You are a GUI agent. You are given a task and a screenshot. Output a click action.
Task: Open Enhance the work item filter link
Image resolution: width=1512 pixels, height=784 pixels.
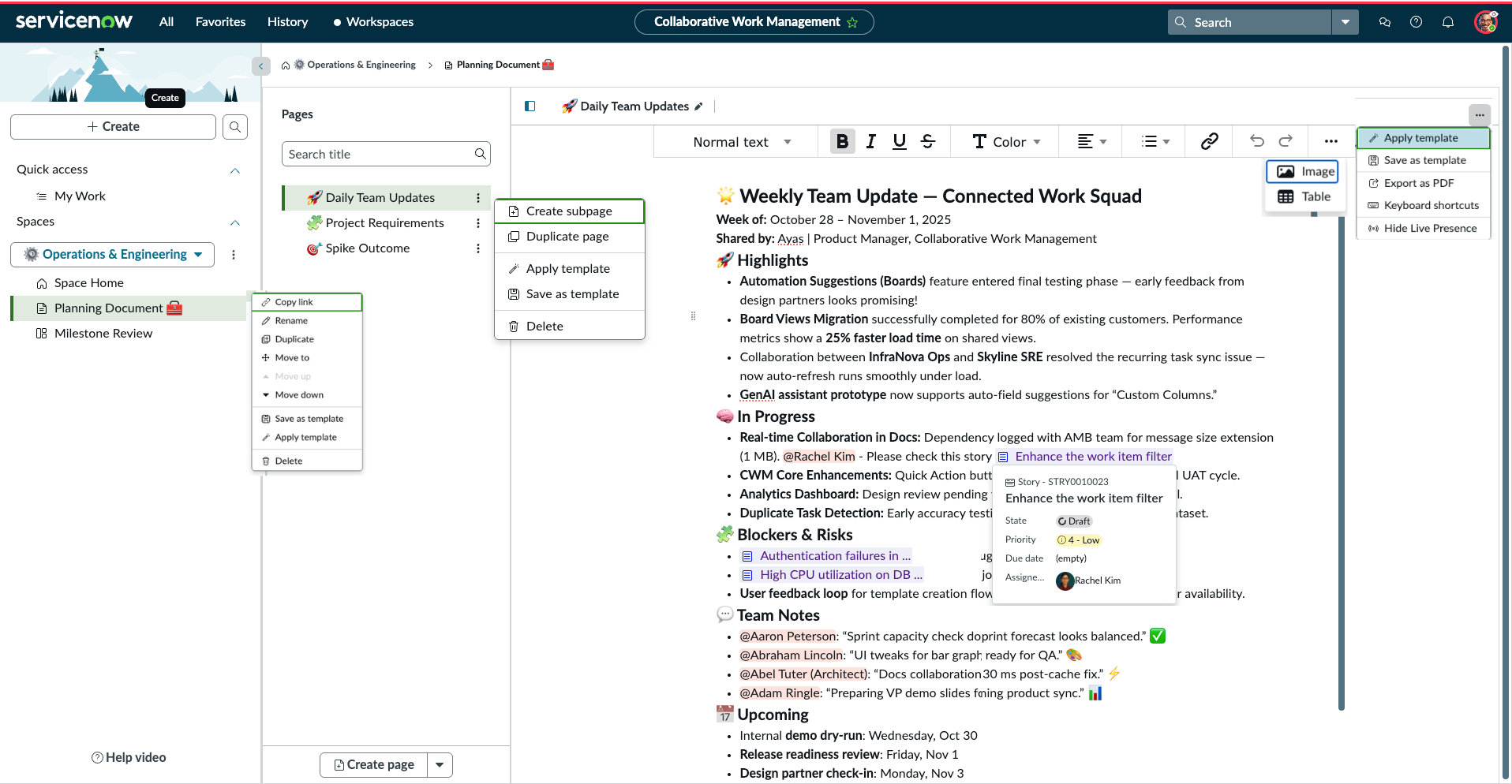(1092, 457)
